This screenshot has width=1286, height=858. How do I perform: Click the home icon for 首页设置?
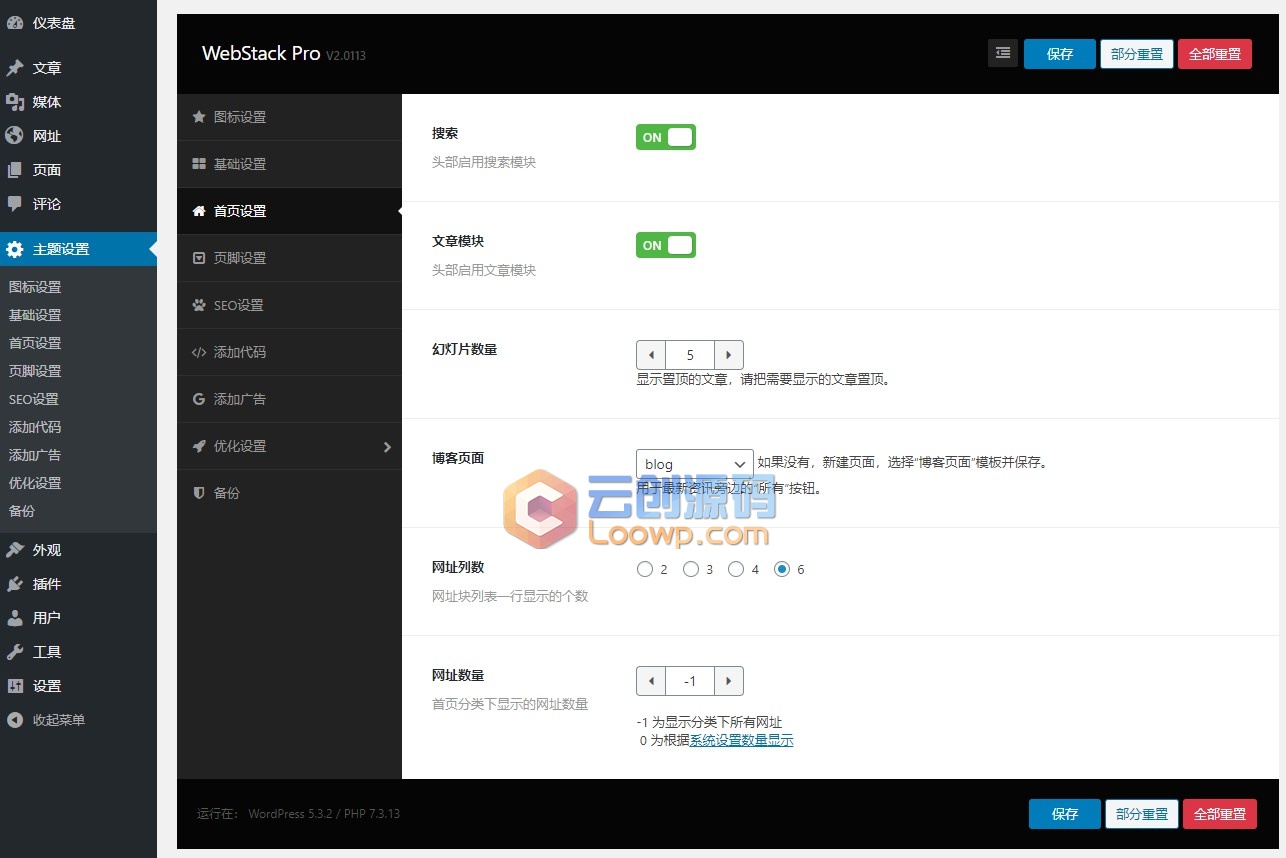199,211
